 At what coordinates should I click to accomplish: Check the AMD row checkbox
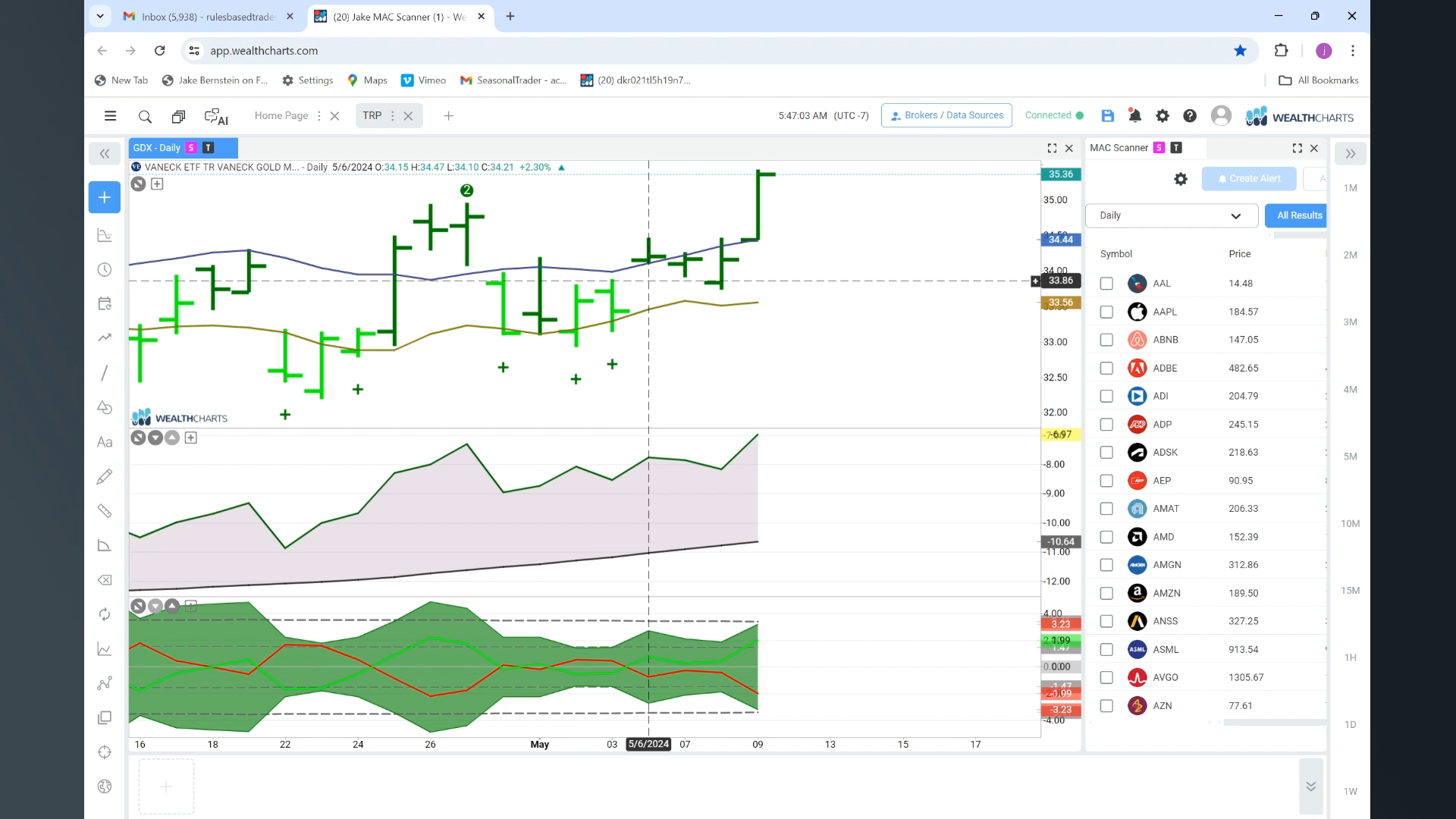tap(1106, 537)
